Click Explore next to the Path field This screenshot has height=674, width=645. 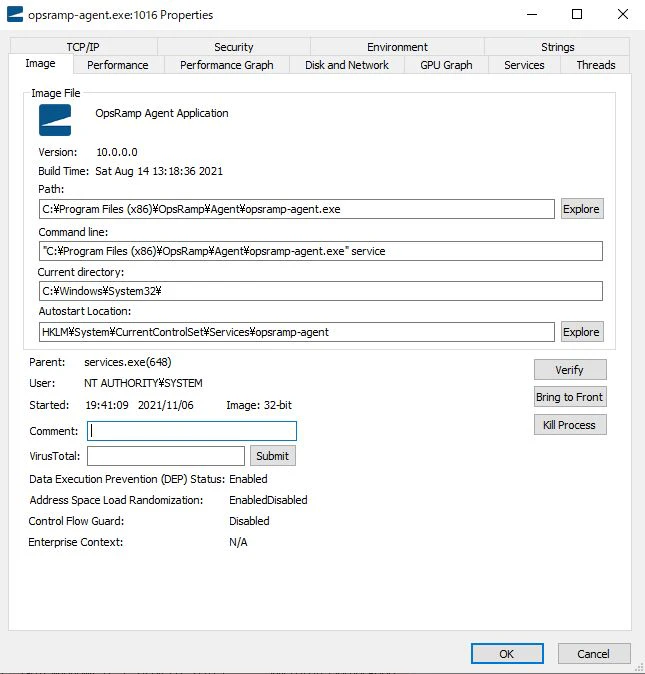tap(582, 209)
